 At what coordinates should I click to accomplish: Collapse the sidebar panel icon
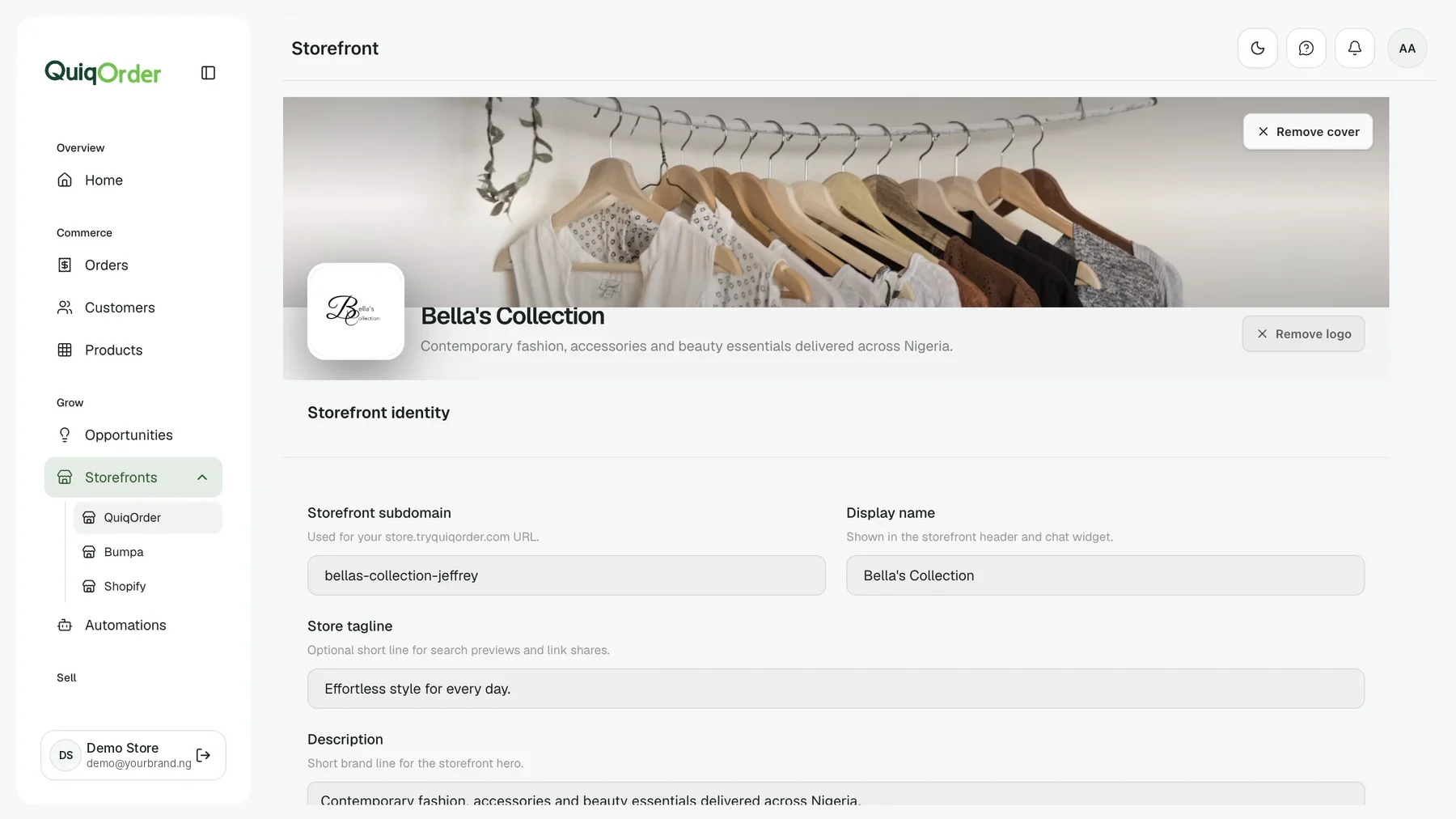208,73
